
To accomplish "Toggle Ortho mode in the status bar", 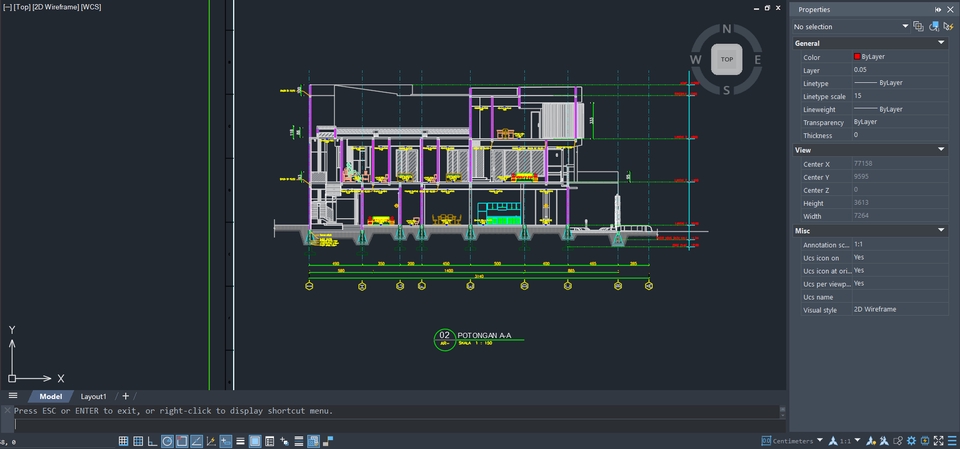I will [x=152, y=441].
